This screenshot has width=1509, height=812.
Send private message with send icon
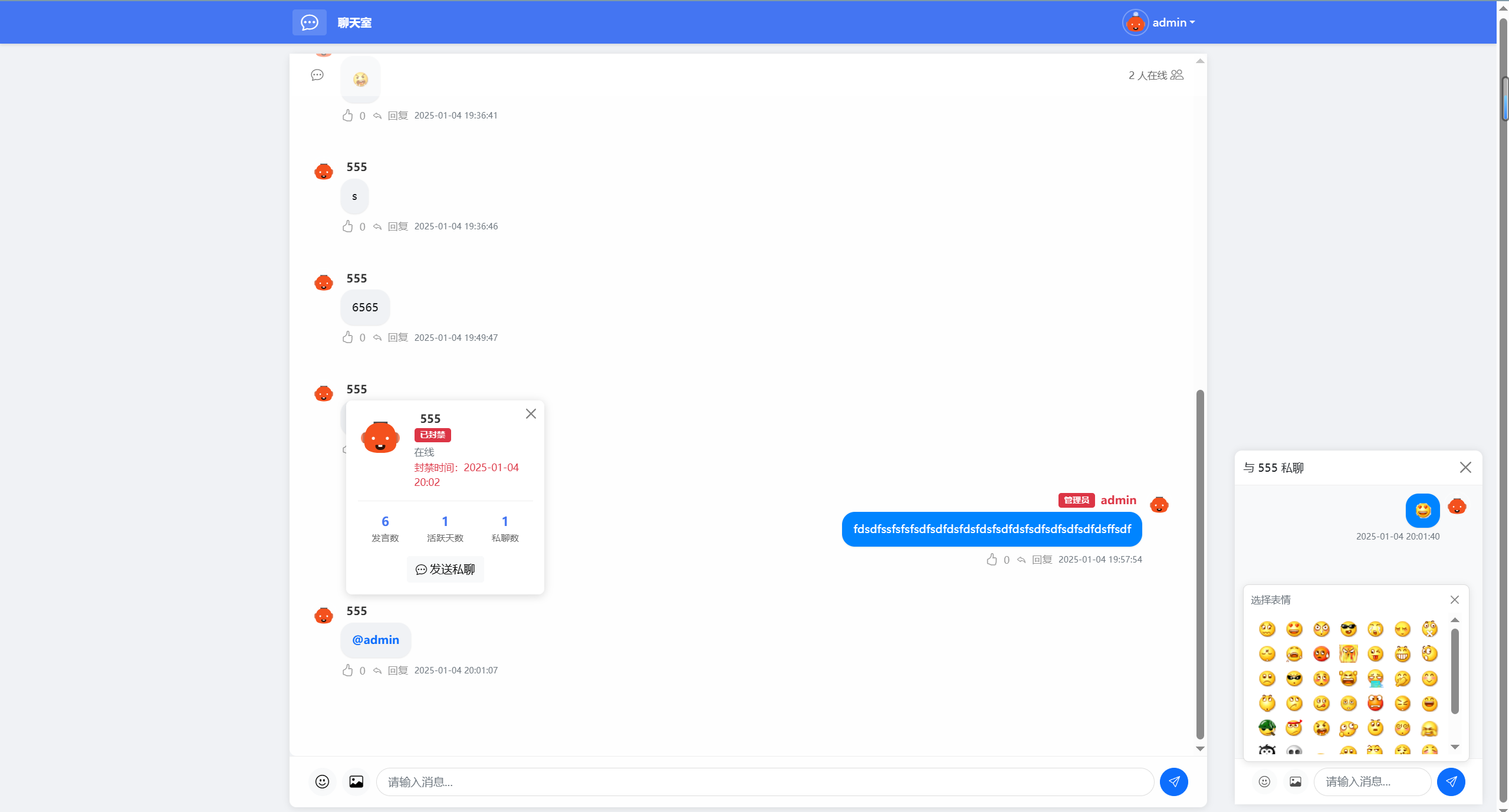tap(1451, 782)
